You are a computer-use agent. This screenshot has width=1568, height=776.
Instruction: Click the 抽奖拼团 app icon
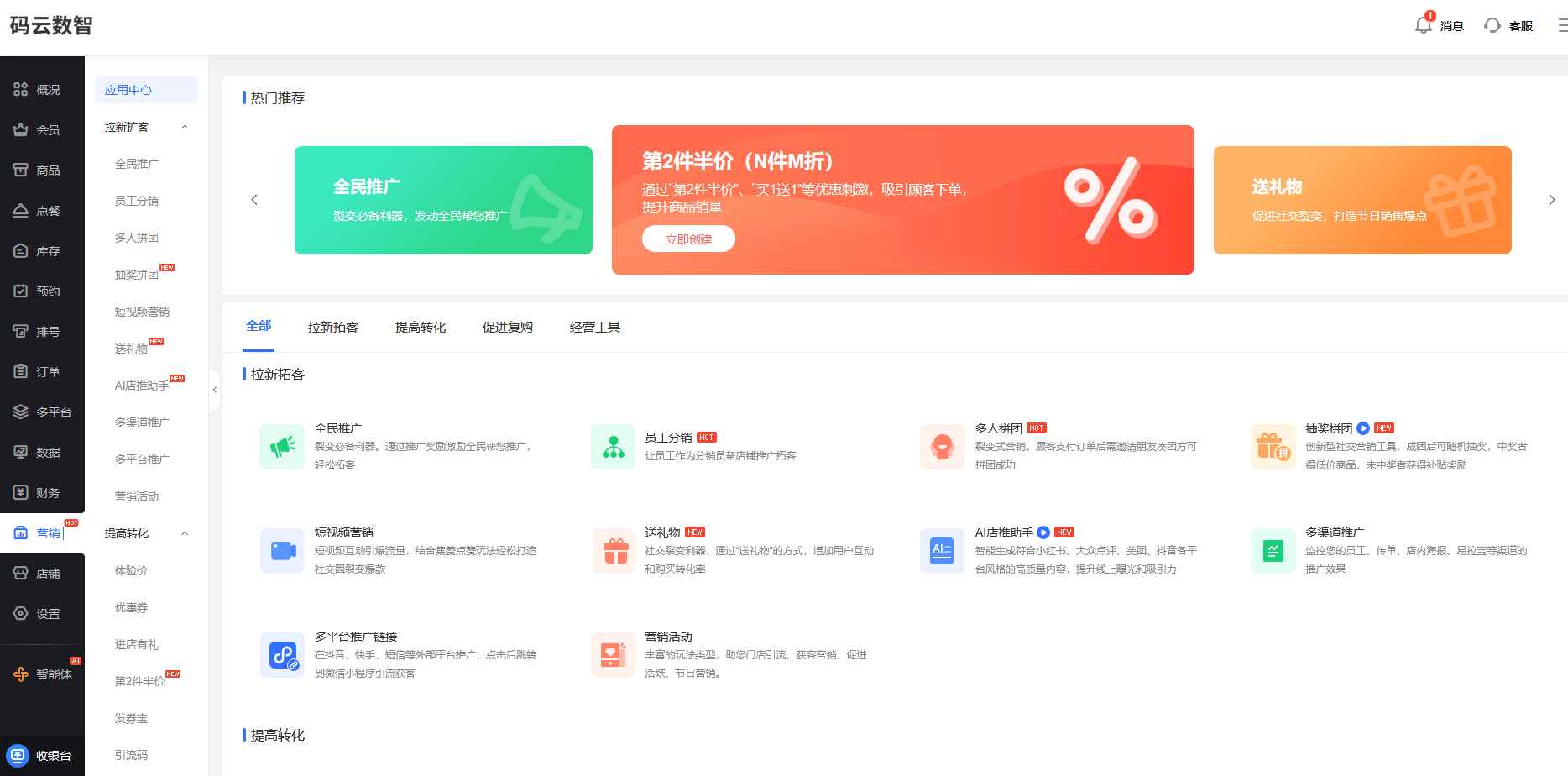[1273, 446]
